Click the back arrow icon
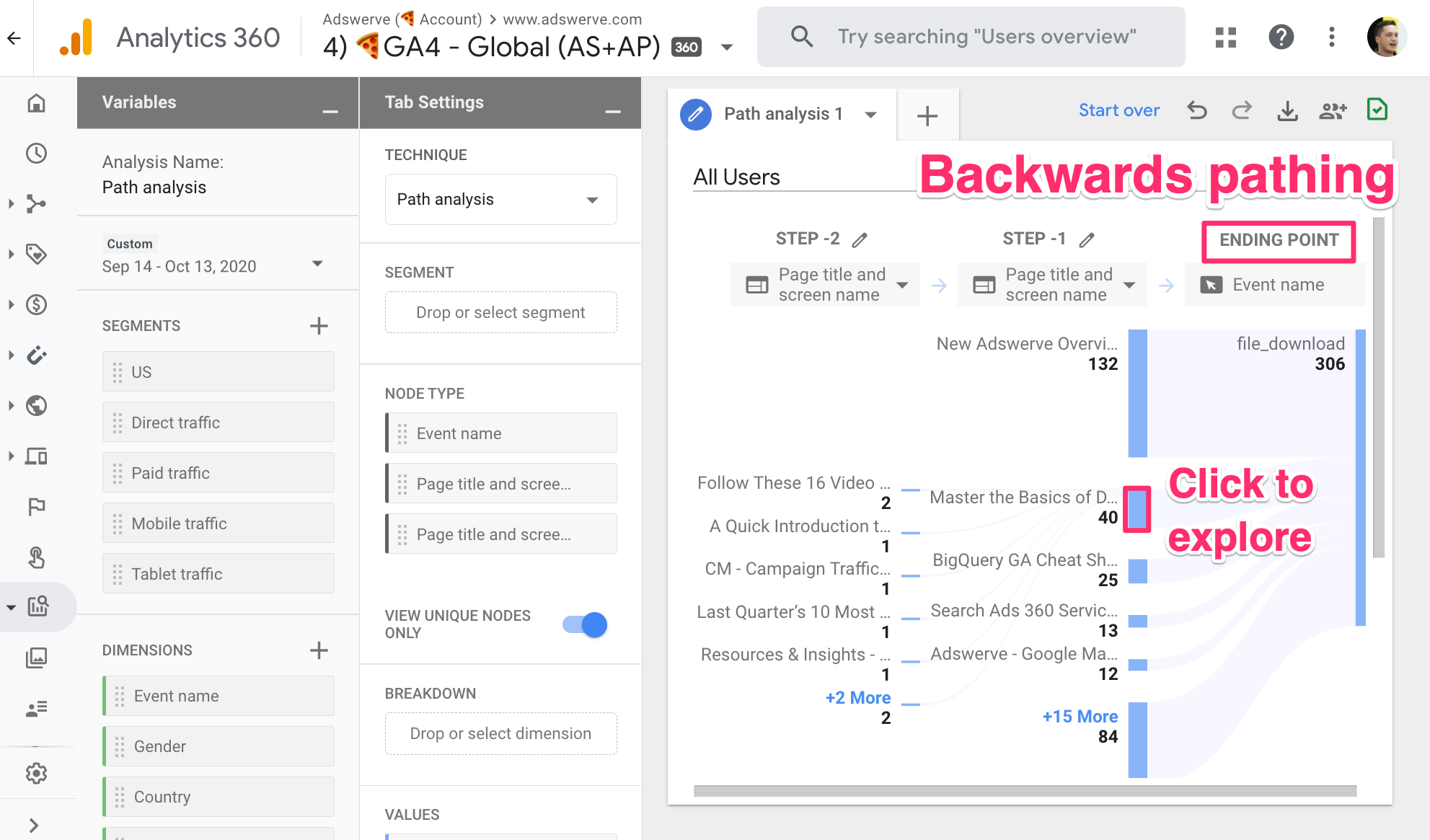This screenshot has height=840, width=1430. point(14,38)
